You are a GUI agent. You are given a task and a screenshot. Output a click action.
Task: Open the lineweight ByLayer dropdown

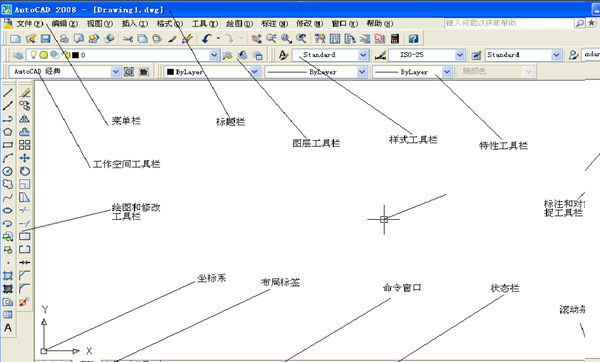(447, 72)
